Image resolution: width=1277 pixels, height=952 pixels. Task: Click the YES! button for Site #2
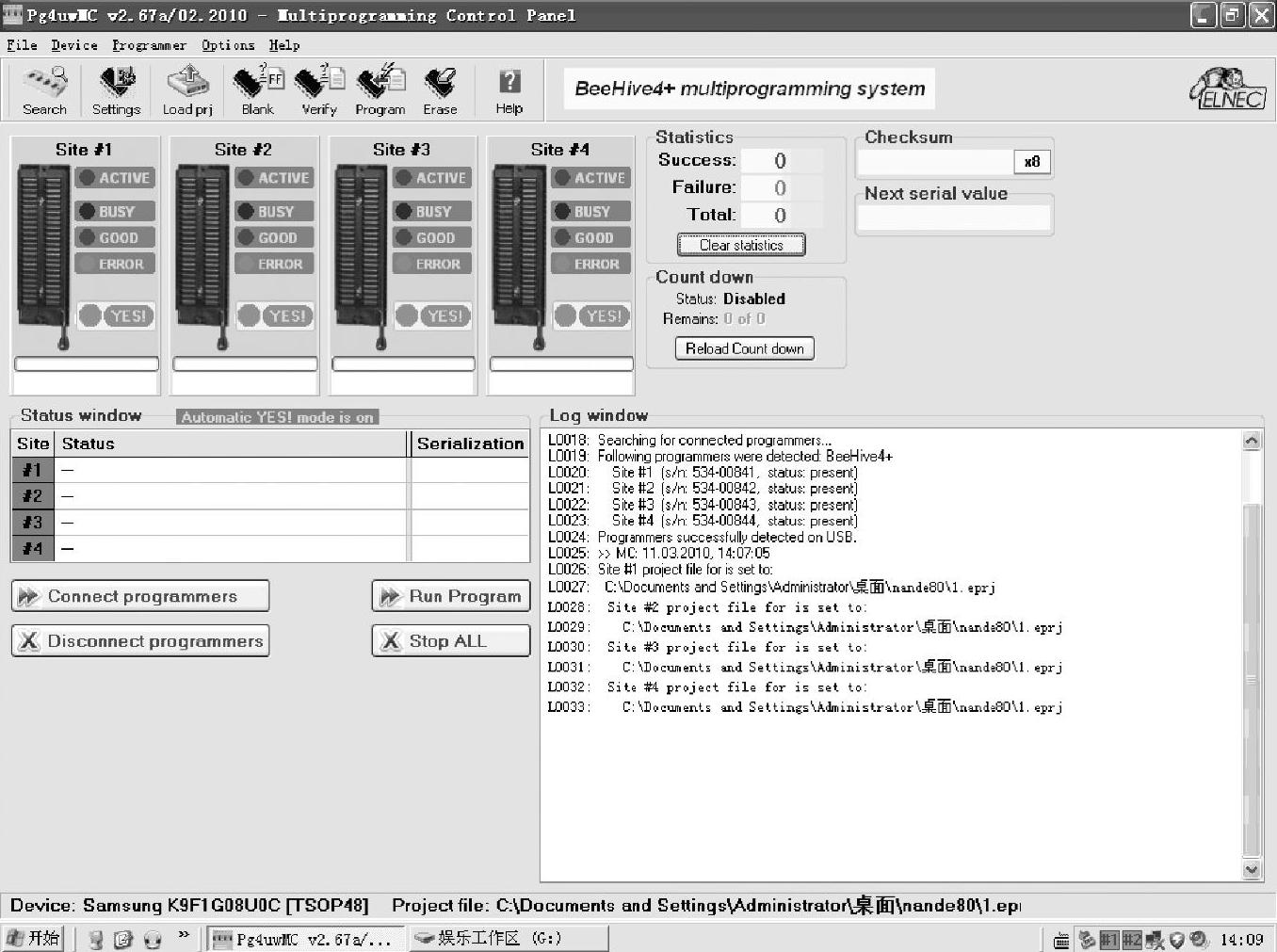tap(275, 315)
